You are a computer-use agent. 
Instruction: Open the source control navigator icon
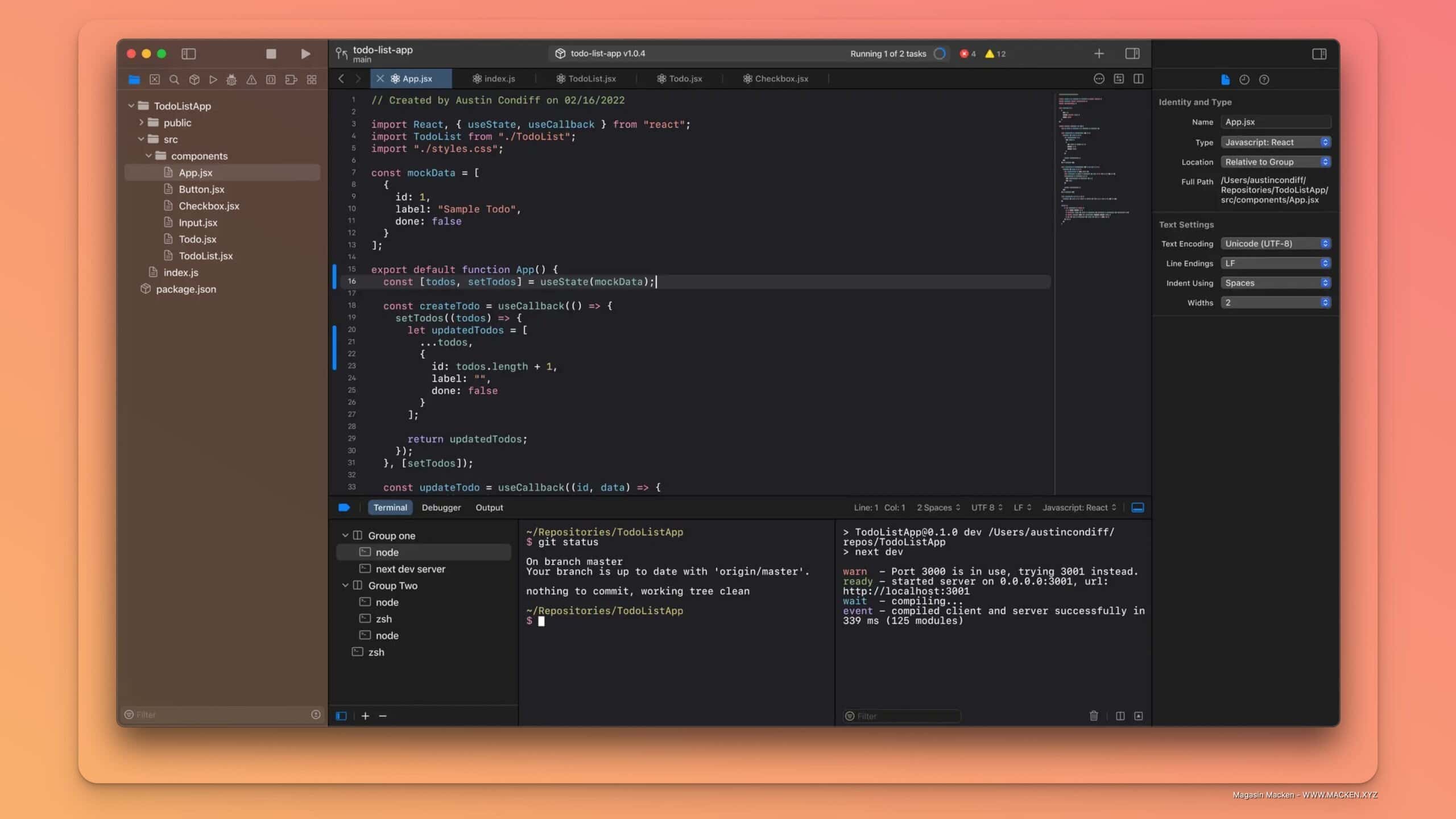(x=154, y=80)
